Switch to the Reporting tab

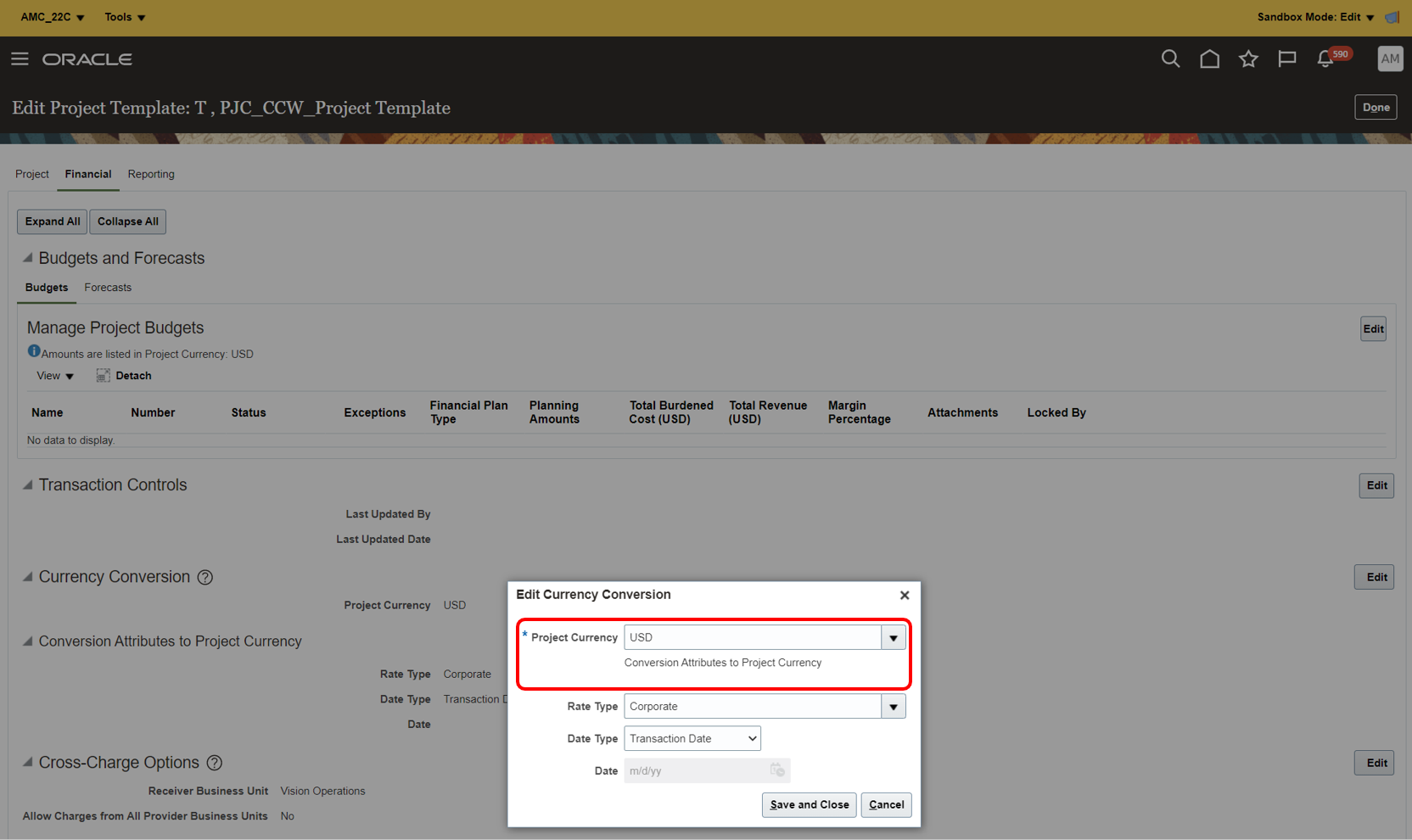pos(151,174)
